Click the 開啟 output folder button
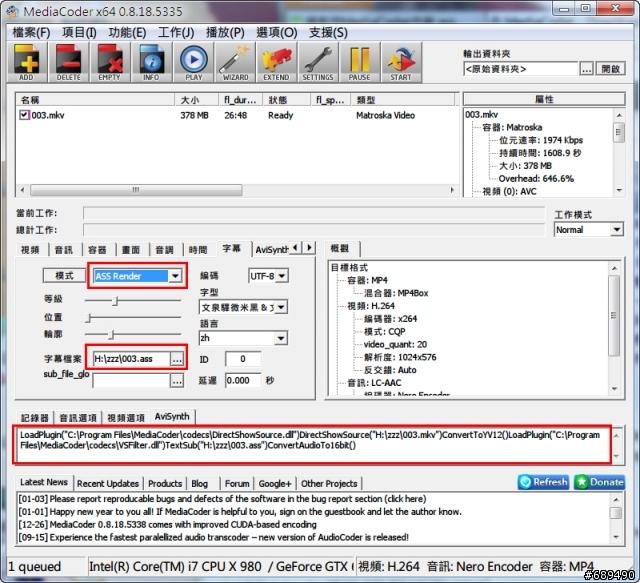The height and width of the screenshot is (583, 640). (x=611, y=69)
